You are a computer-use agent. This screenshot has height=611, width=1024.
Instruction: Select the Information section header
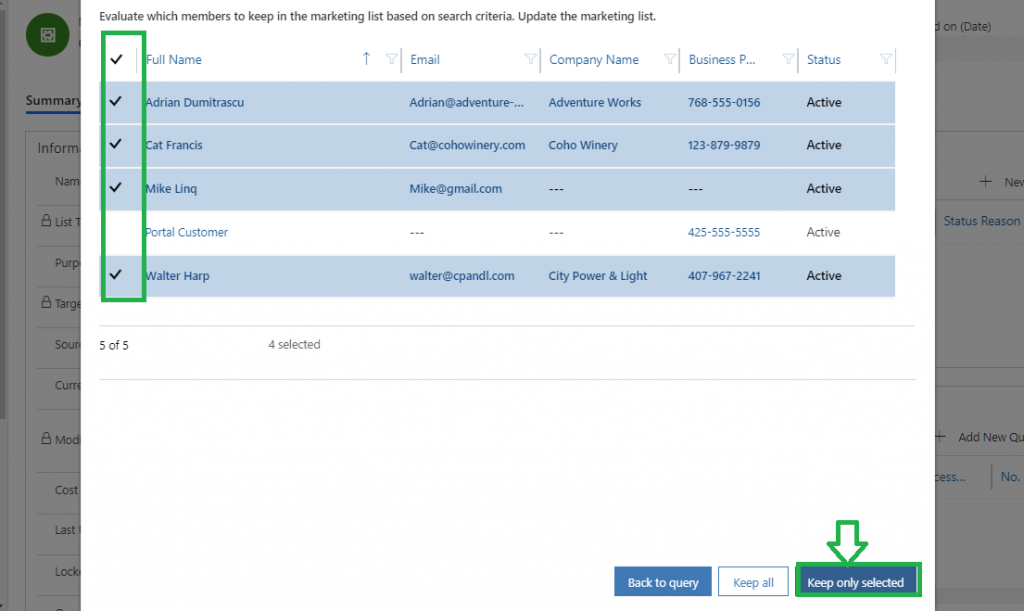(58, 147)
